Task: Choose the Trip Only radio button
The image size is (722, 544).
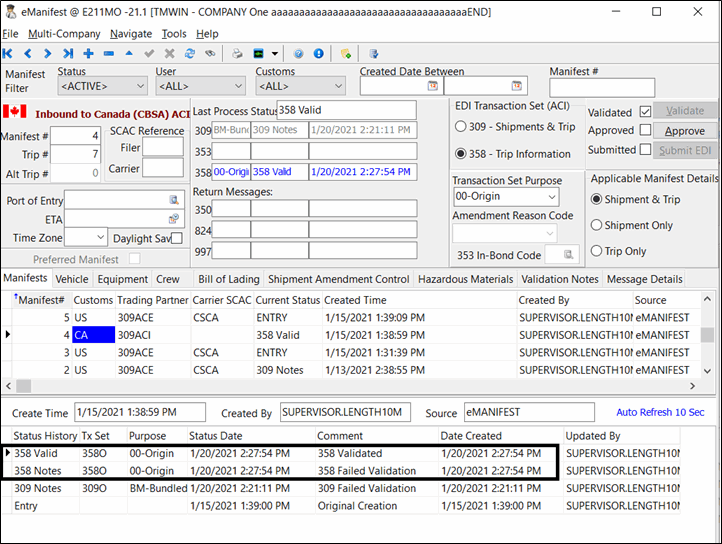Action: (x=596, y=251)
